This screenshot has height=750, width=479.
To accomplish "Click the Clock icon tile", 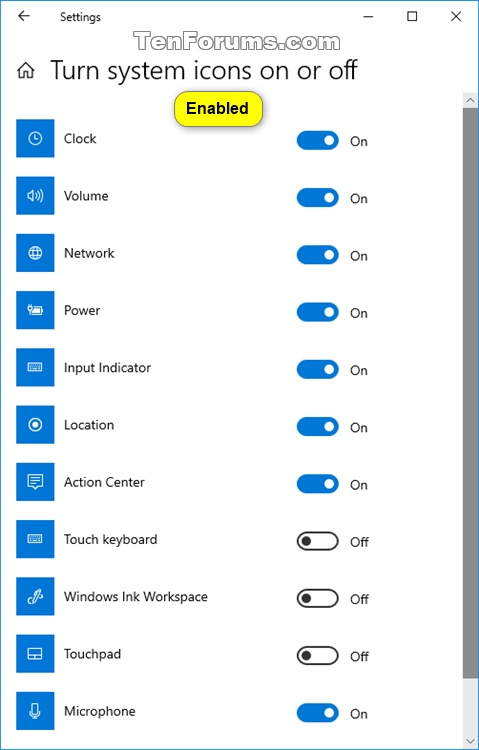I will [35, 138].
